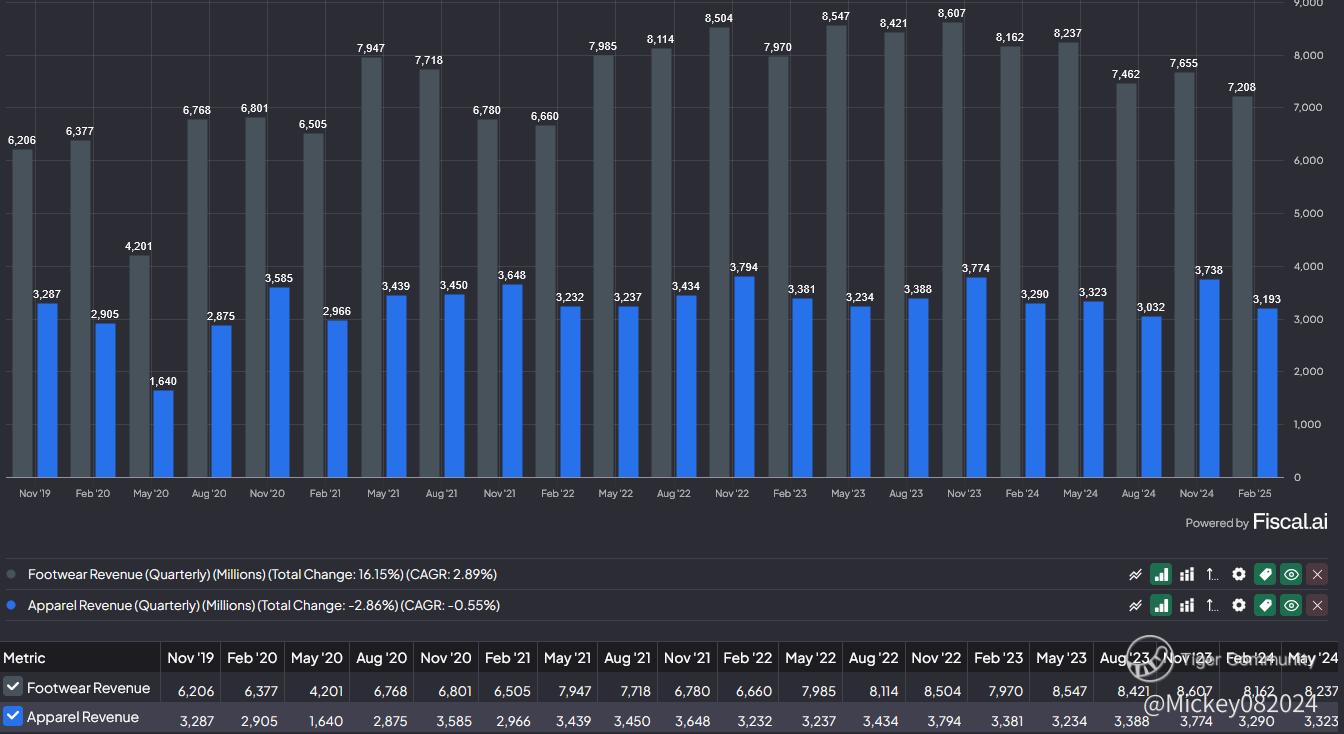
Task: Click the Feb '22 table column header
Action: point(750,658)
